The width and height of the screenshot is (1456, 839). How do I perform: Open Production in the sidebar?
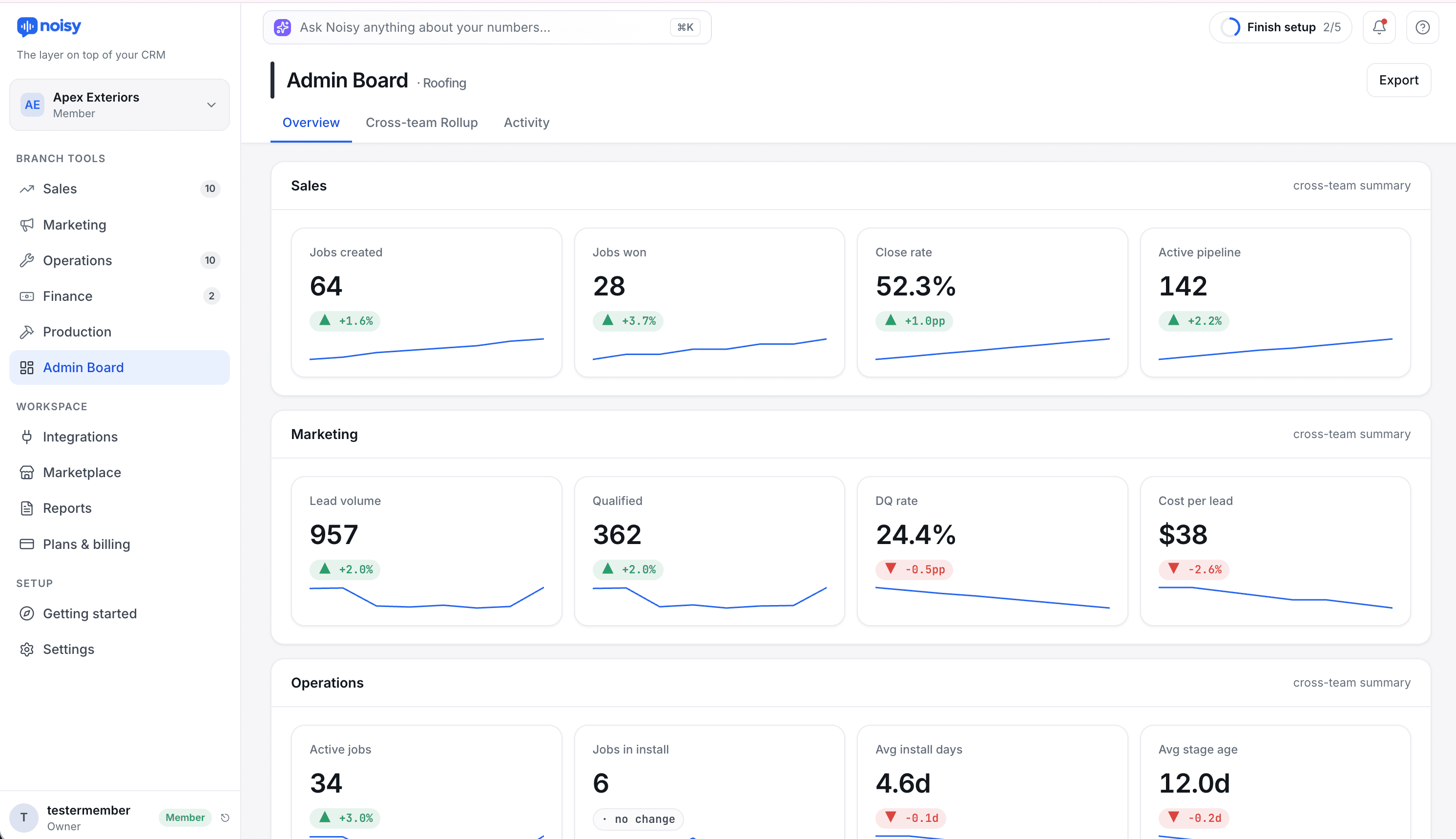119,332
